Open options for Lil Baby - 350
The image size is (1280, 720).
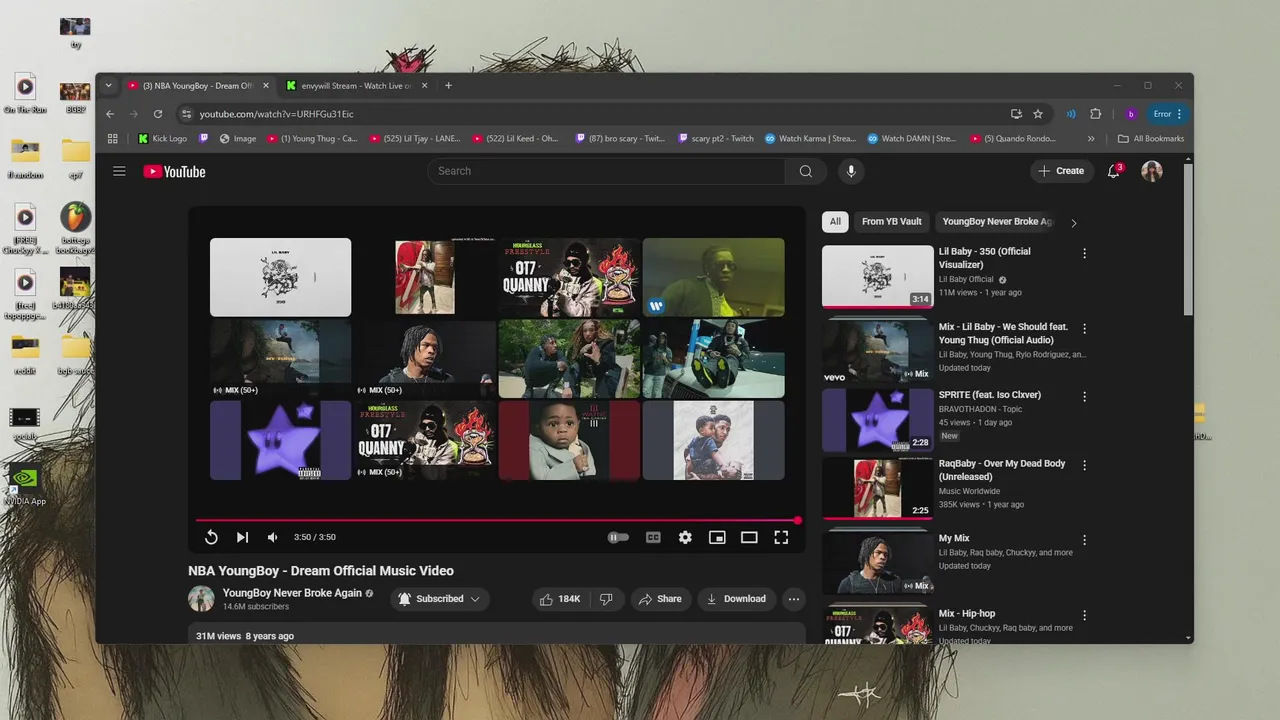[x=1084, y=254]
